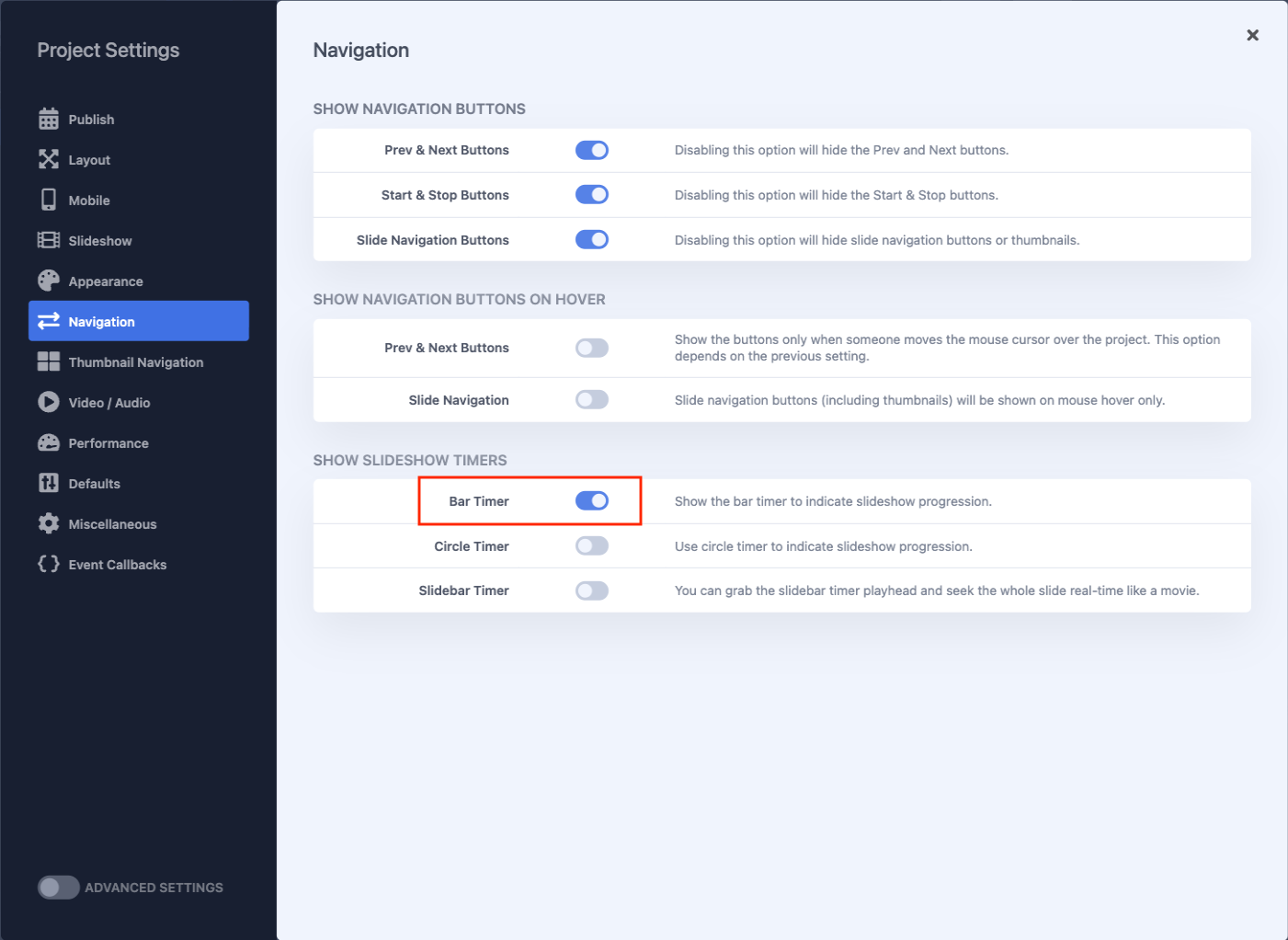Click the Miscellaneous gear icon

pos(49,524)
